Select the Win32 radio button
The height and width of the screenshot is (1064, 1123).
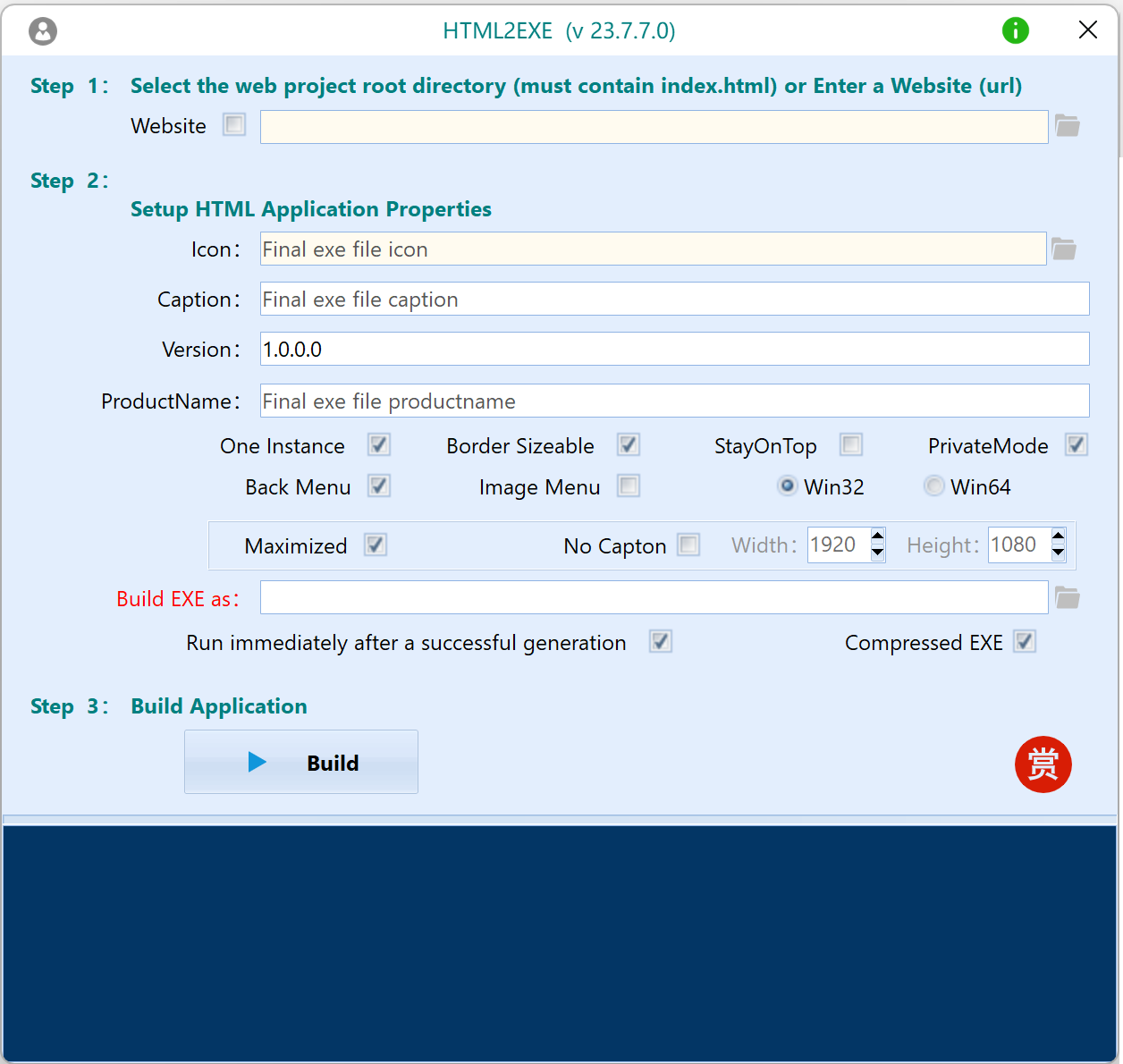(x=787, y=486)
